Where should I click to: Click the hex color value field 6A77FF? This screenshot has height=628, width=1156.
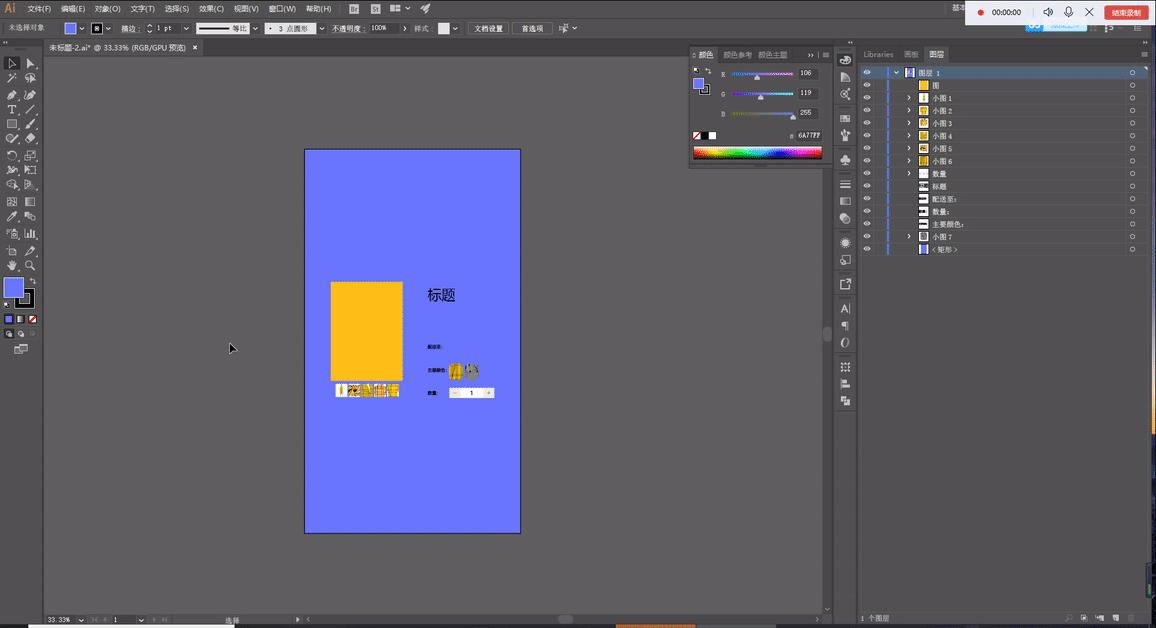(x=808, y=135)
